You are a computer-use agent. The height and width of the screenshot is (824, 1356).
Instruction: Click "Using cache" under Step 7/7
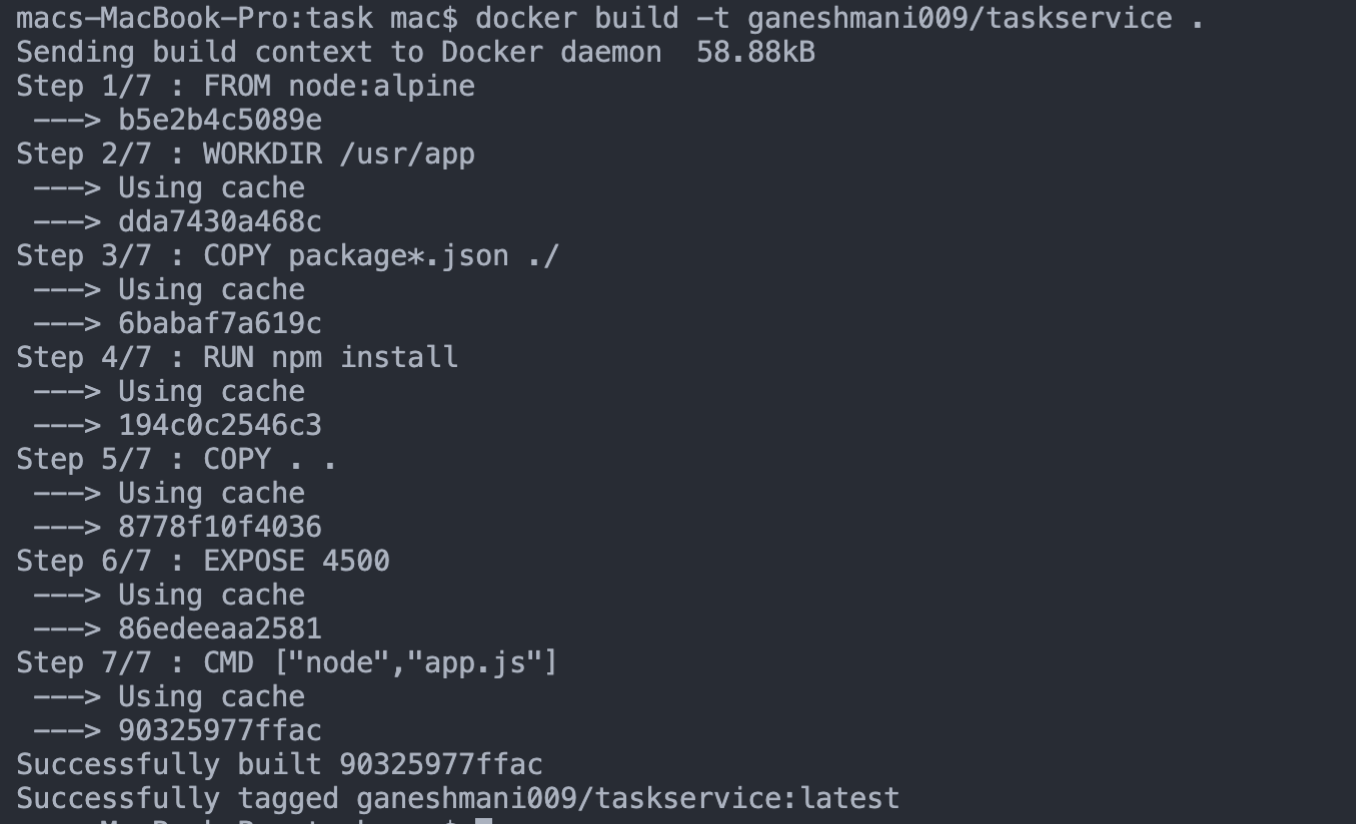click(211, 697)
